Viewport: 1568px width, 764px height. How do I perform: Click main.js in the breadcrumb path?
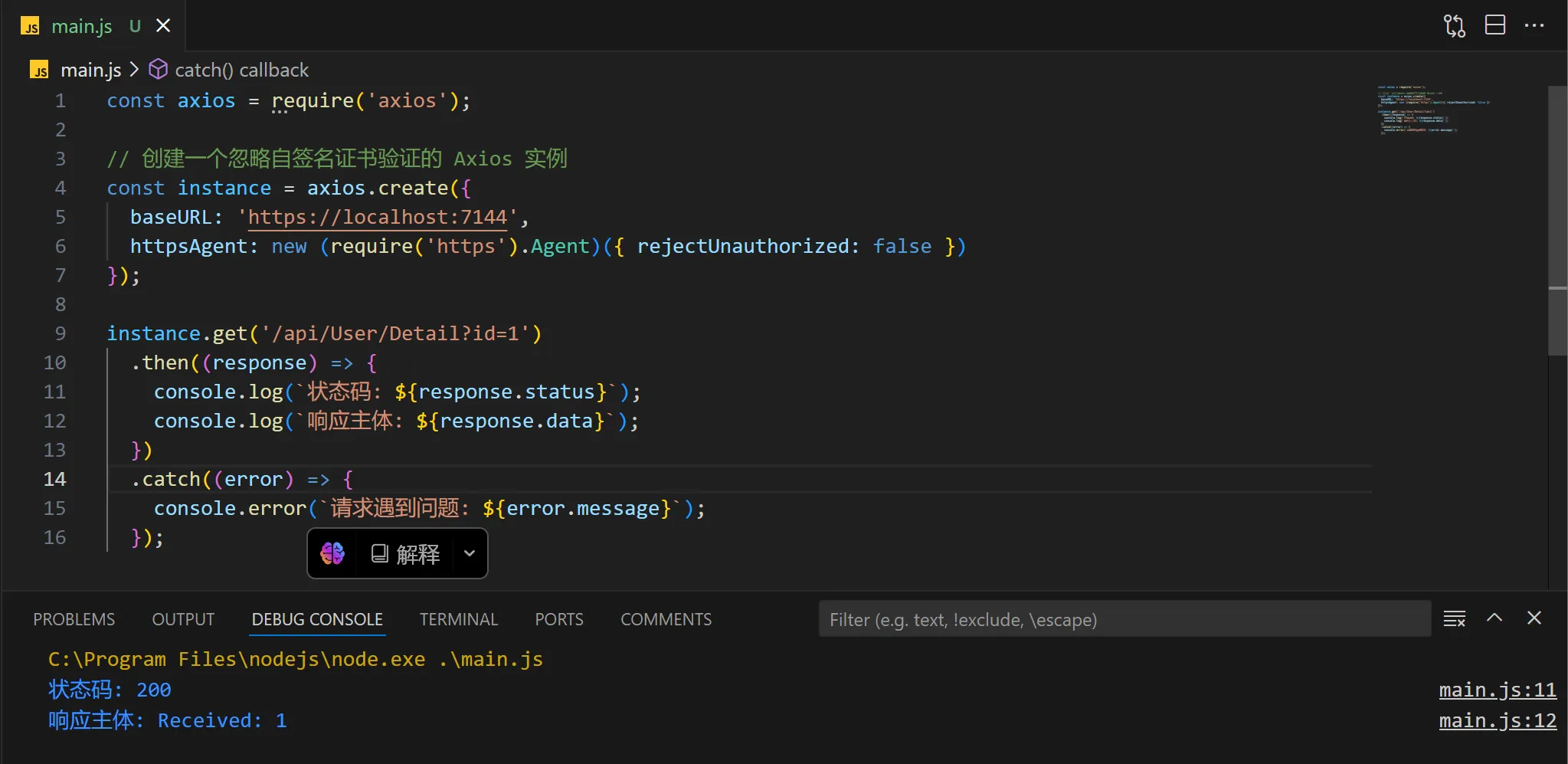point(90,70)
